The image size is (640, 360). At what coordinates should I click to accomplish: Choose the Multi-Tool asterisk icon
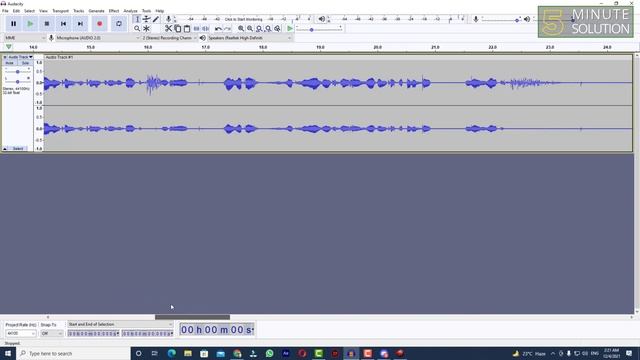pyautogui.click(x=147, y=29)
